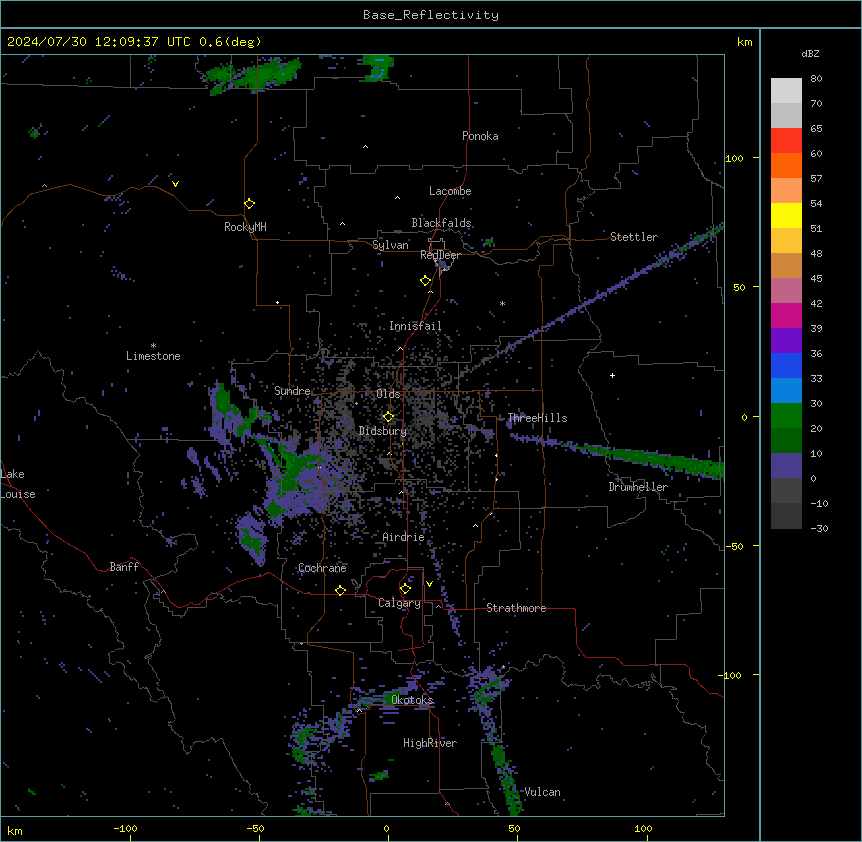
Task: Click the -30 value on the dBZ legend
Action: tap(819, 529)
